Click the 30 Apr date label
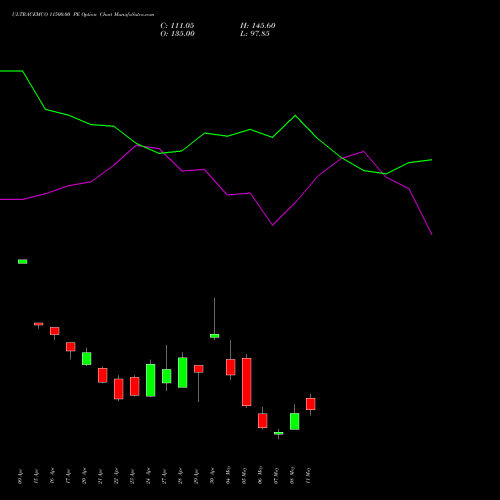The height and width of the screenshot is (500, 500). [x=212, y=476]
